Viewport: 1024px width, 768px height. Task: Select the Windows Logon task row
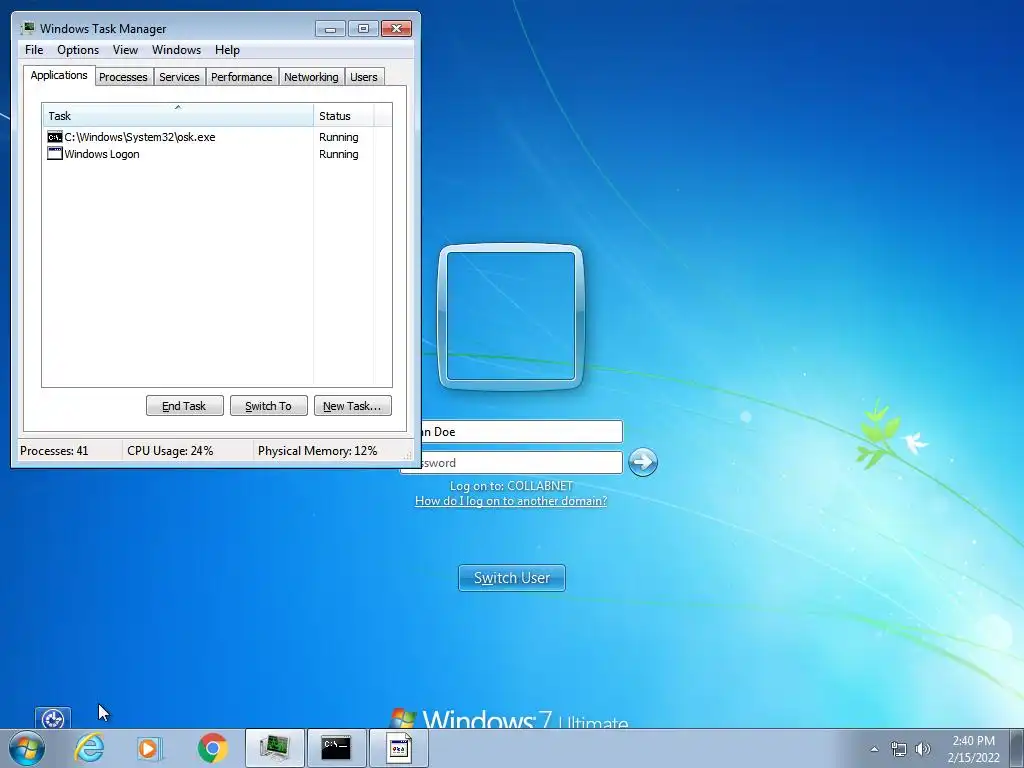217,154
